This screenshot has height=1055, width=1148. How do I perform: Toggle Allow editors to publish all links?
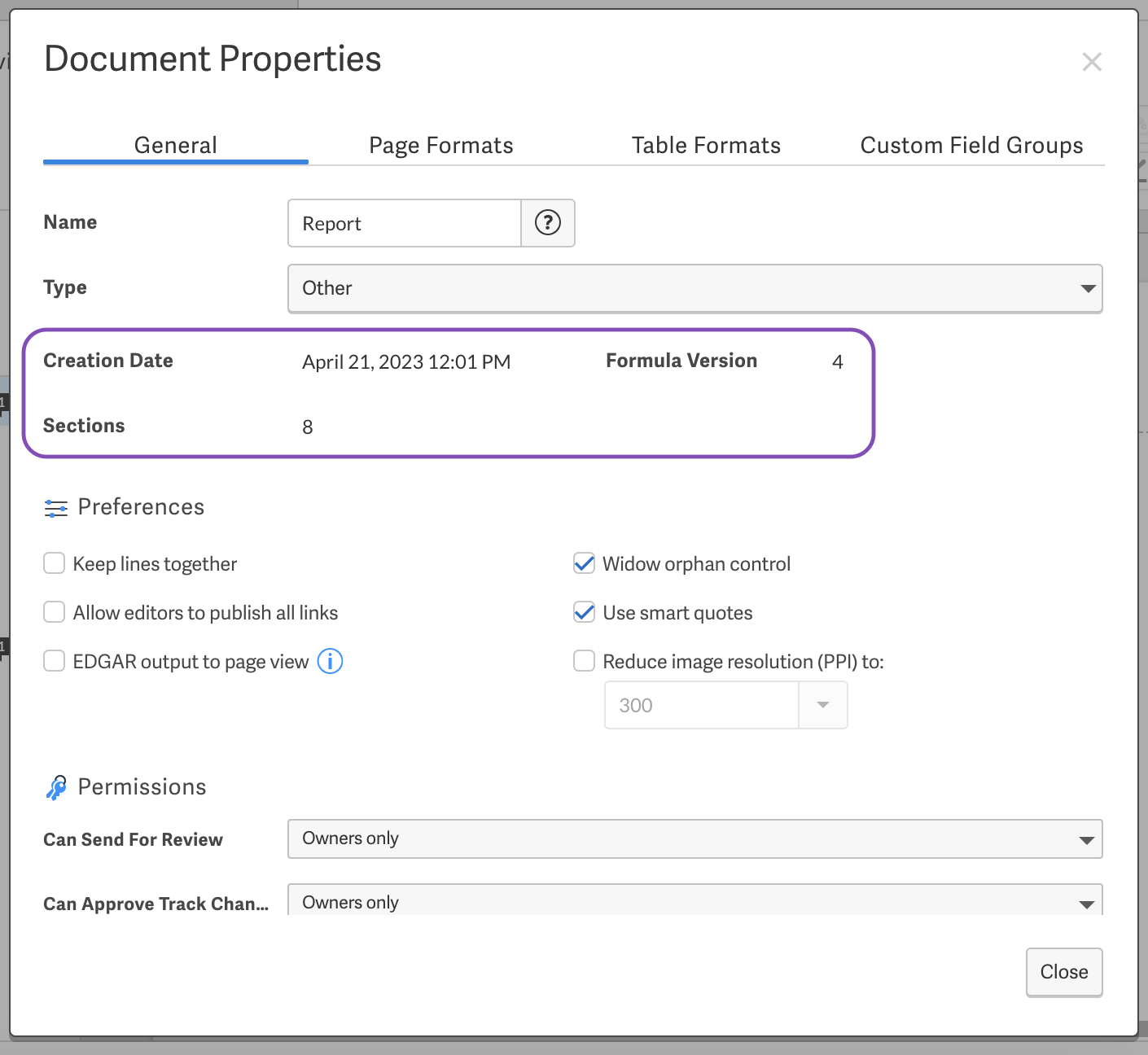(x=55, y=612)
